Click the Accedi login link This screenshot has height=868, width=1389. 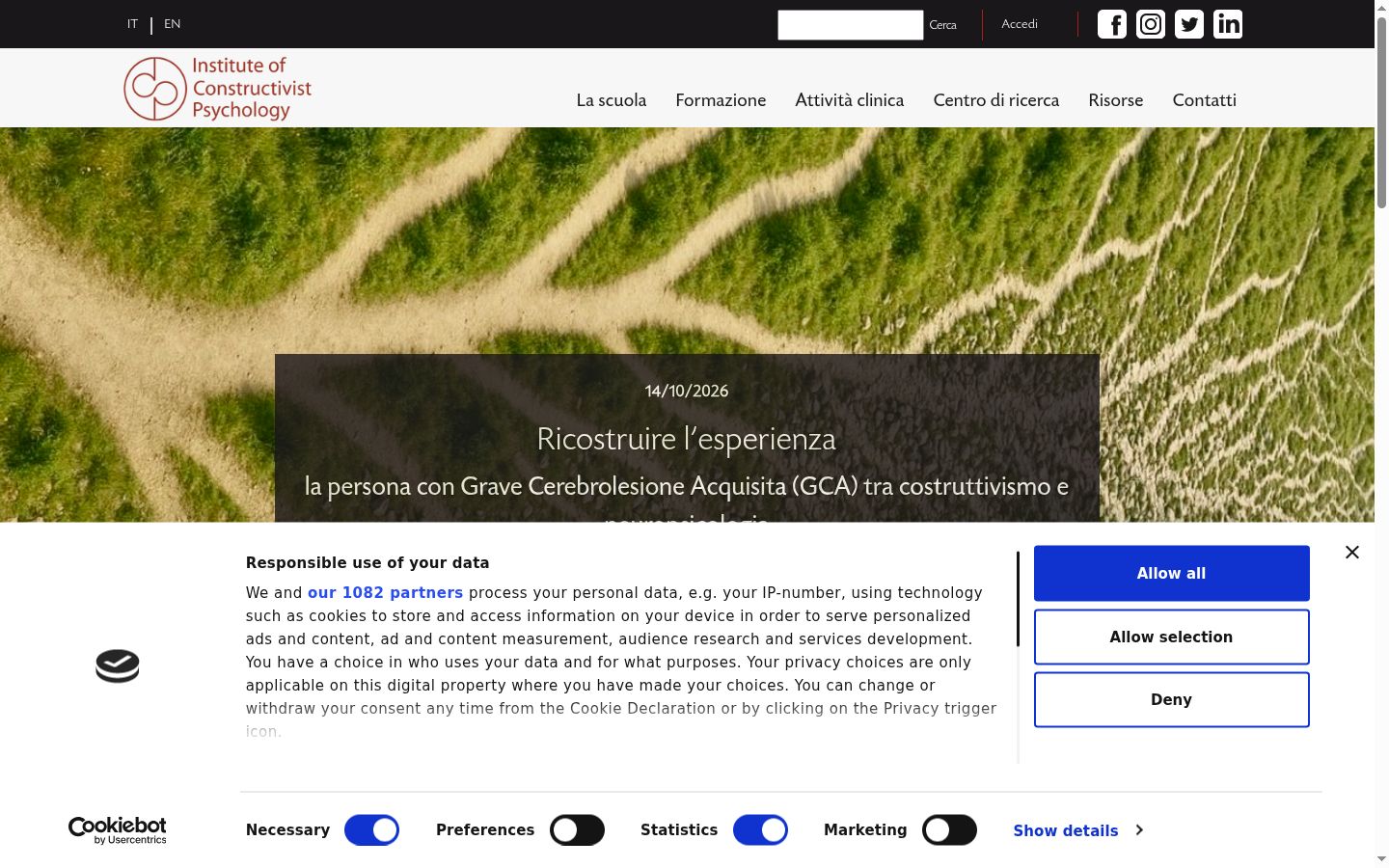(1020, 24)
